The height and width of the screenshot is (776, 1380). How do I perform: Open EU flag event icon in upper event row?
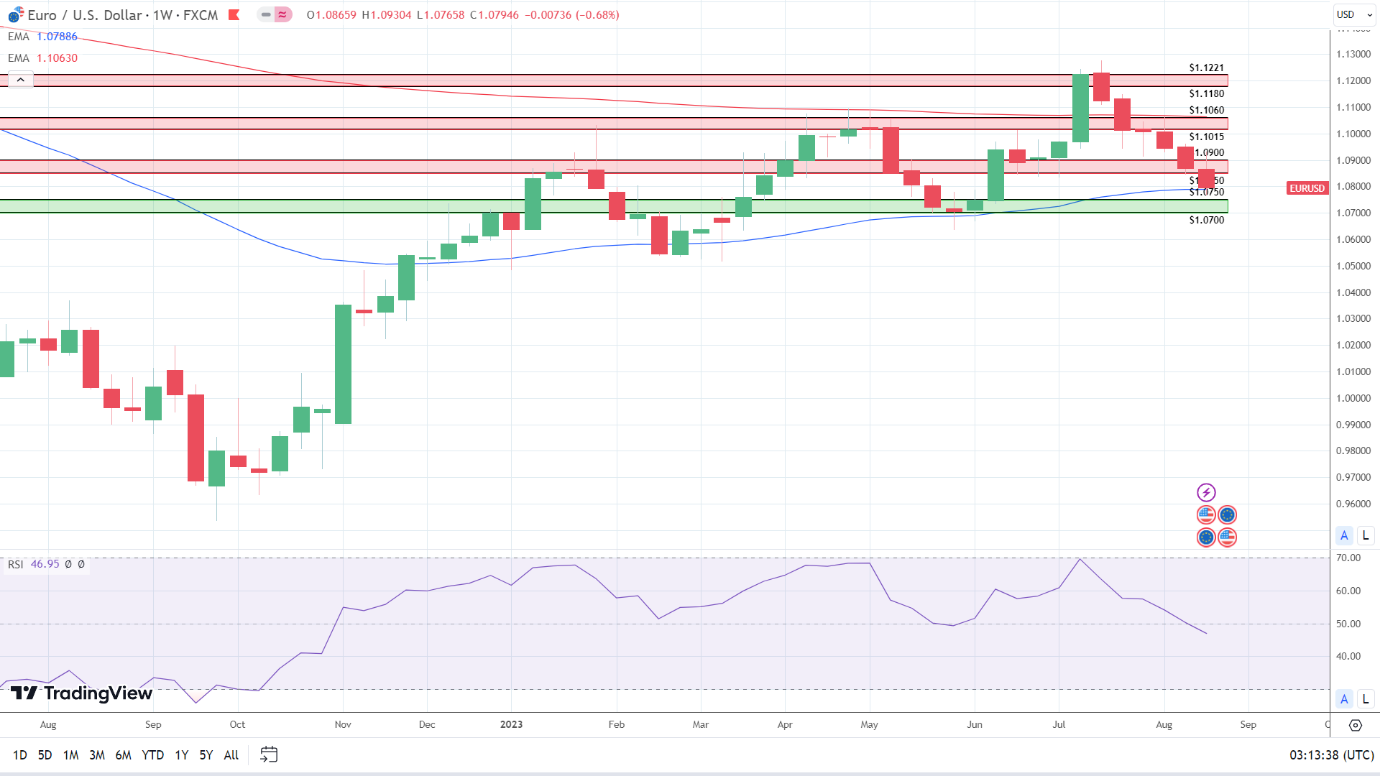click(1227, 515)
